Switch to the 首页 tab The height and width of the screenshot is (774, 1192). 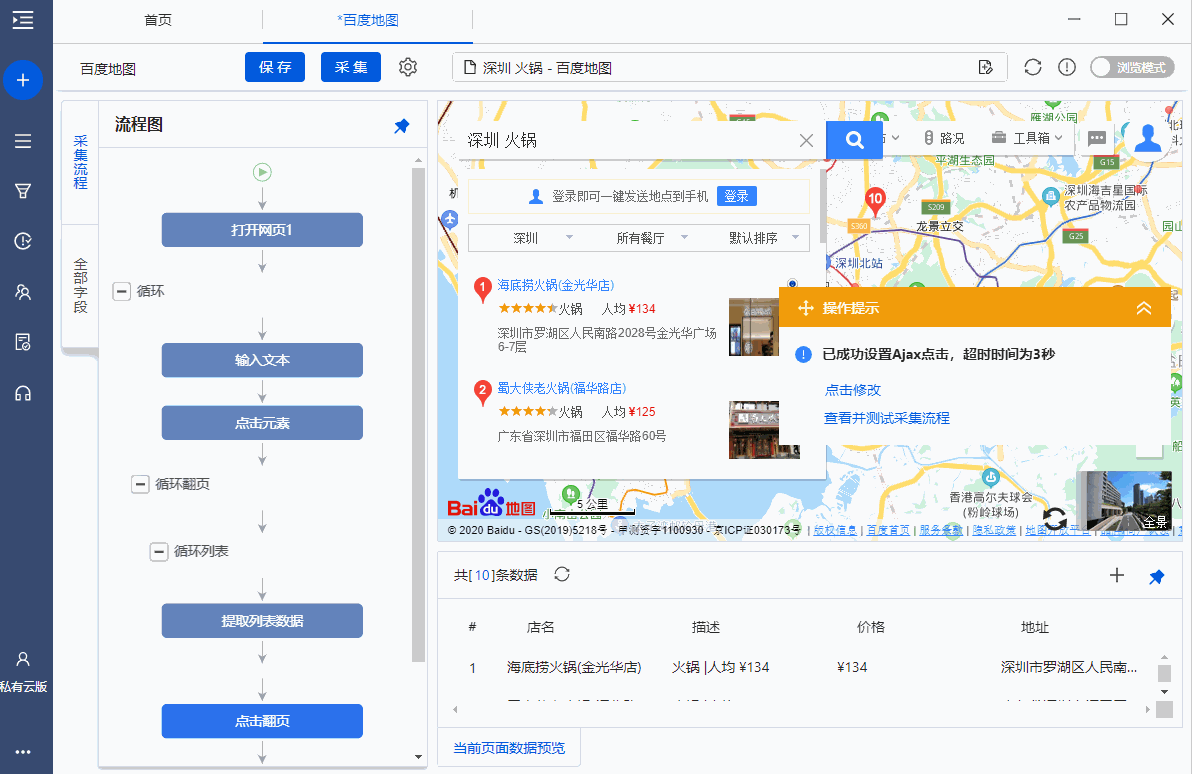158,21
